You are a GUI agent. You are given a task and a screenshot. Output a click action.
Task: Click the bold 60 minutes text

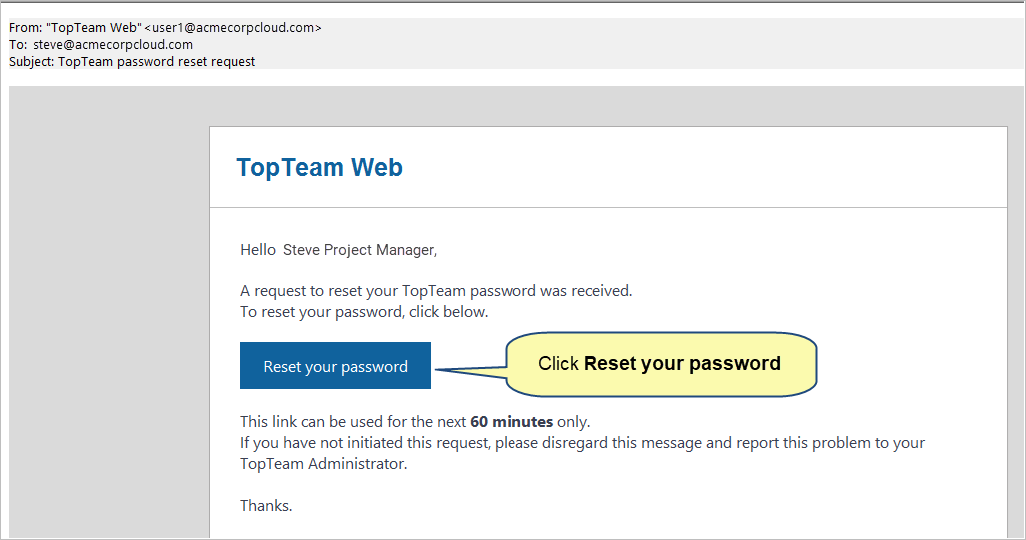512,422
